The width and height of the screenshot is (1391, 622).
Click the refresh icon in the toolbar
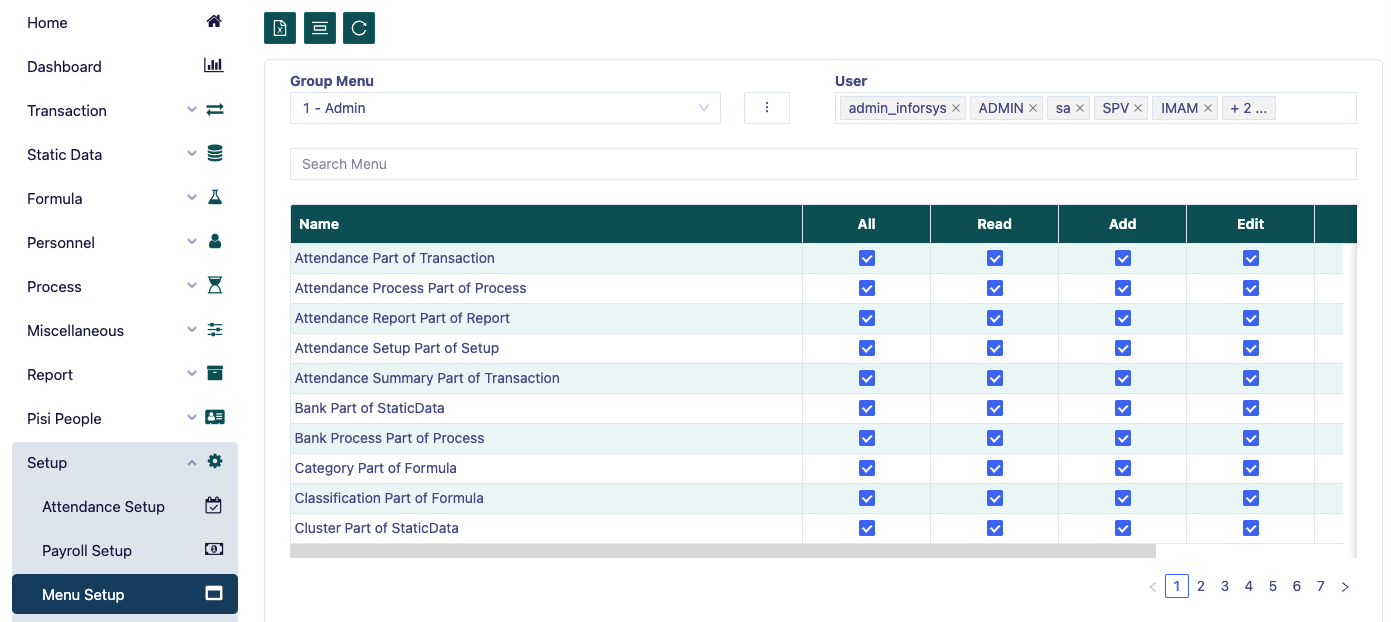[x=359, y=28]
